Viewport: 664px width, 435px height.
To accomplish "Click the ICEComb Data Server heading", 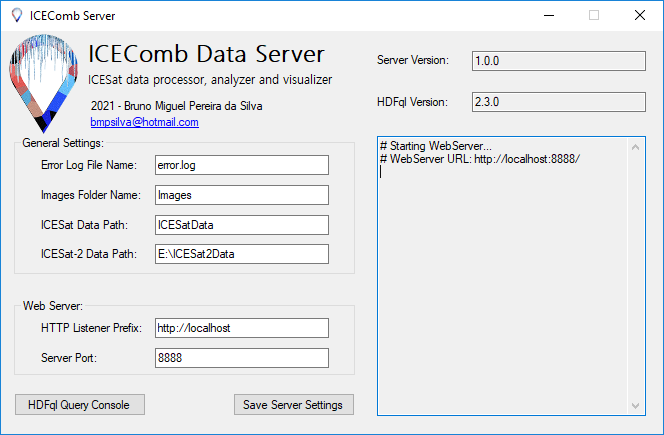I will click(206, 54).
